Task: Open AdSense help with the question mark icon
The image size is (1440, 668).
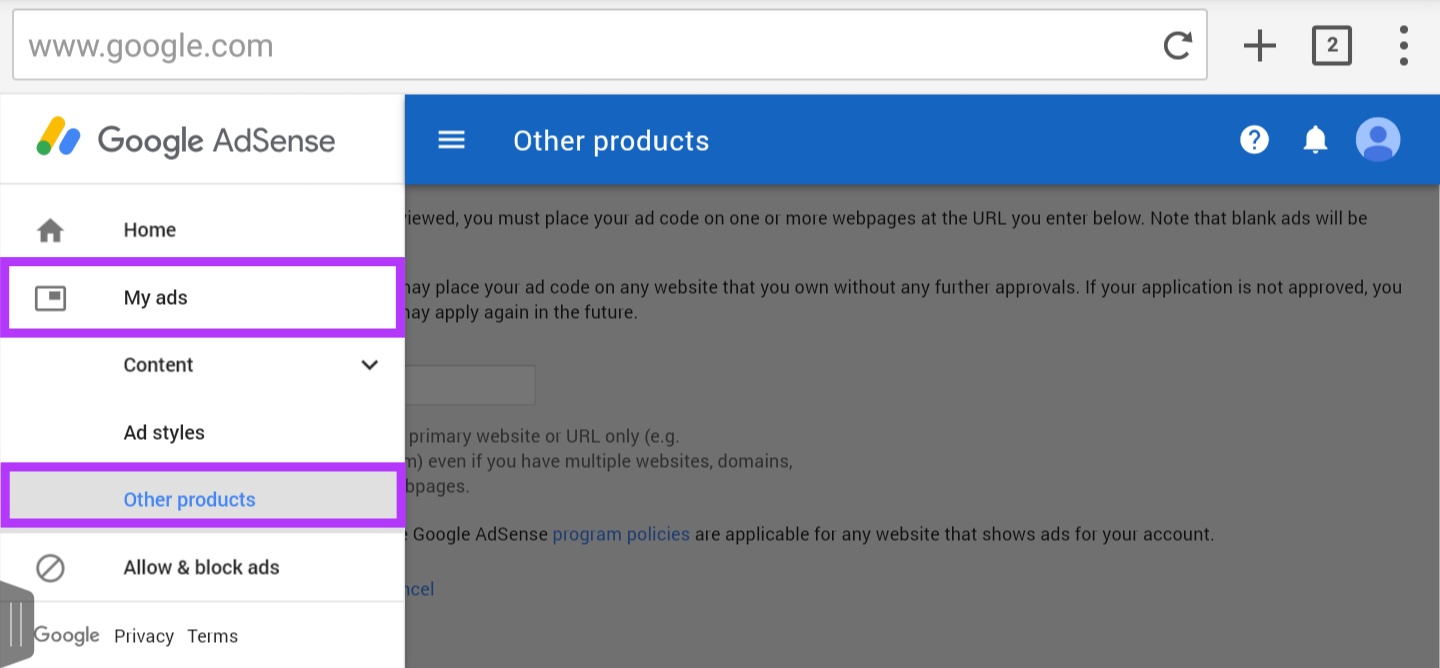Action: (x=1255, y=140)
